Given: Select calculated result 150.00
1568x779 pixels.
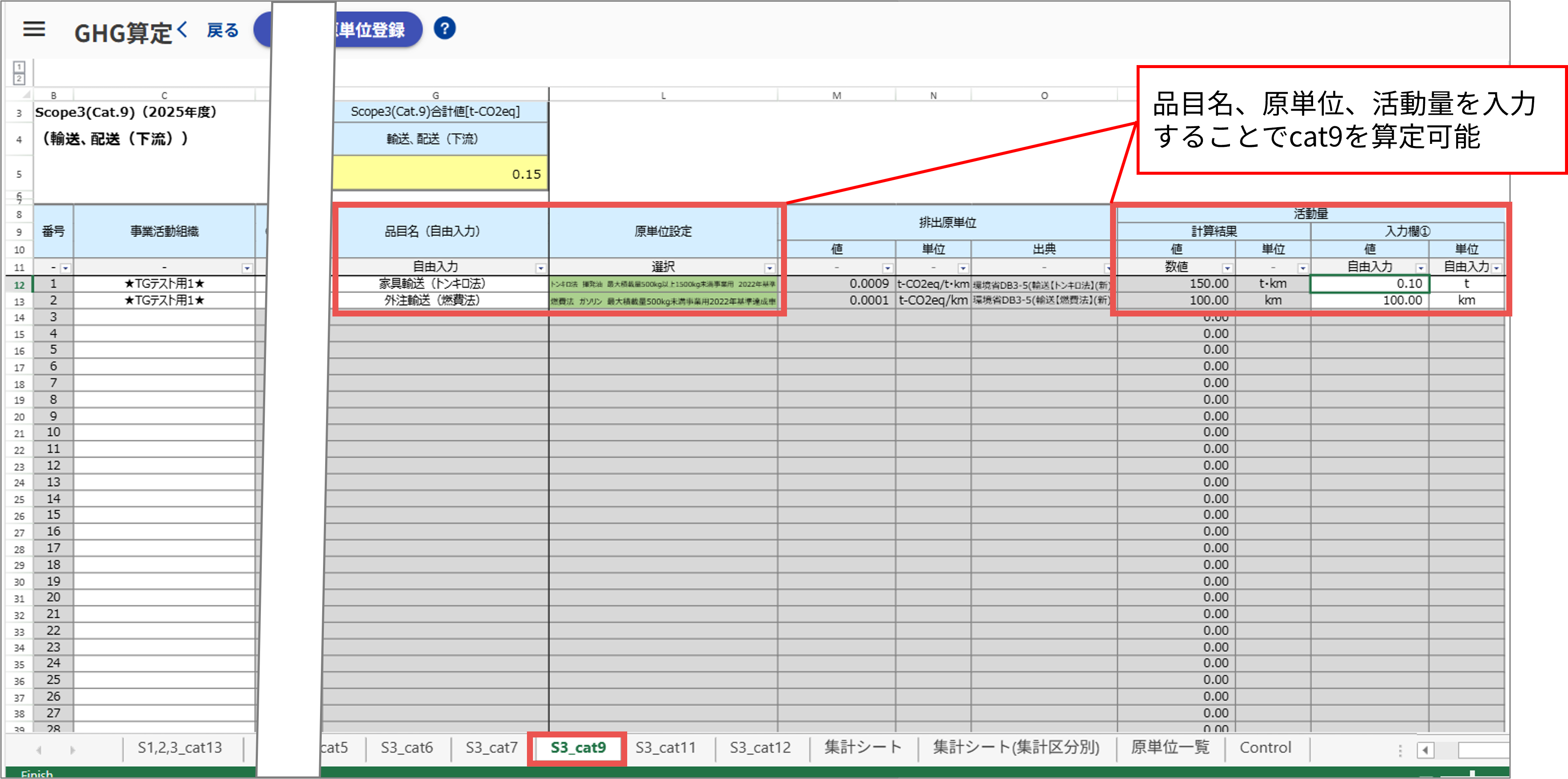Looking at the screenshot, I should click(x=1176, y=284).
